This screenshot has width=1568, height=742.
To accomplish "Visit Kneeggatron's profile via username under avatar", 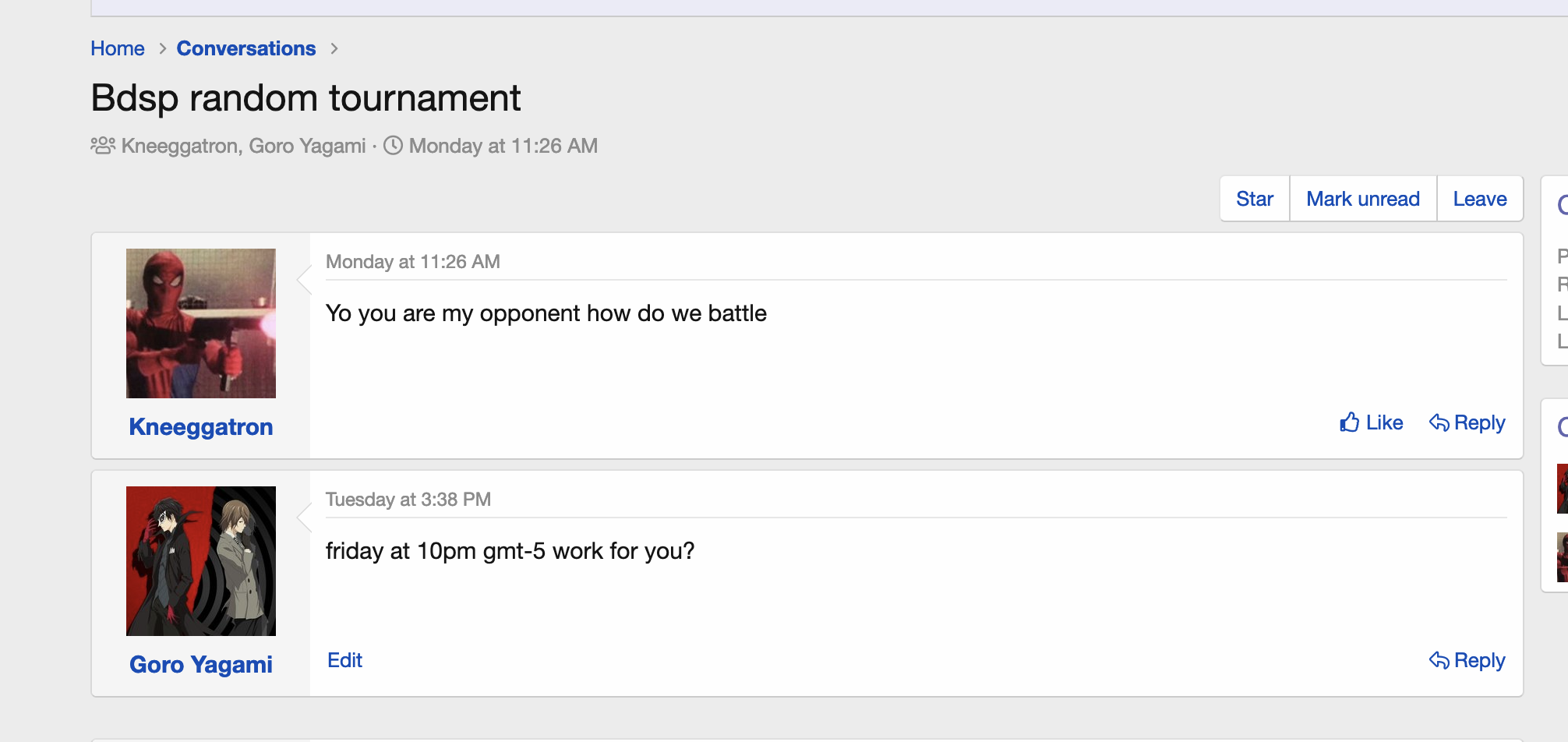I will 201,427.
